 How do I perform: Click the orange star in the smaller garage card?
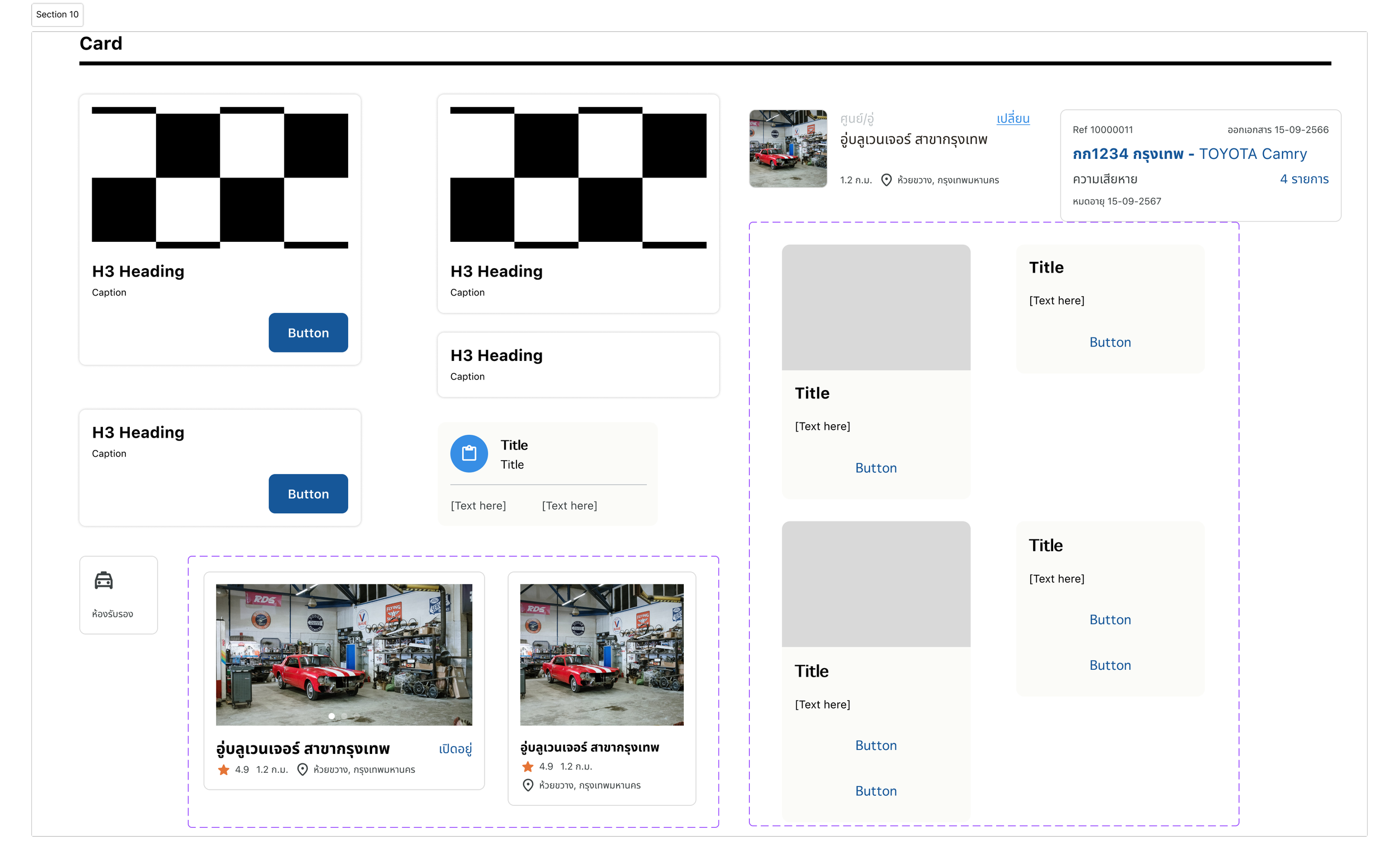click(x=528, y=766)
